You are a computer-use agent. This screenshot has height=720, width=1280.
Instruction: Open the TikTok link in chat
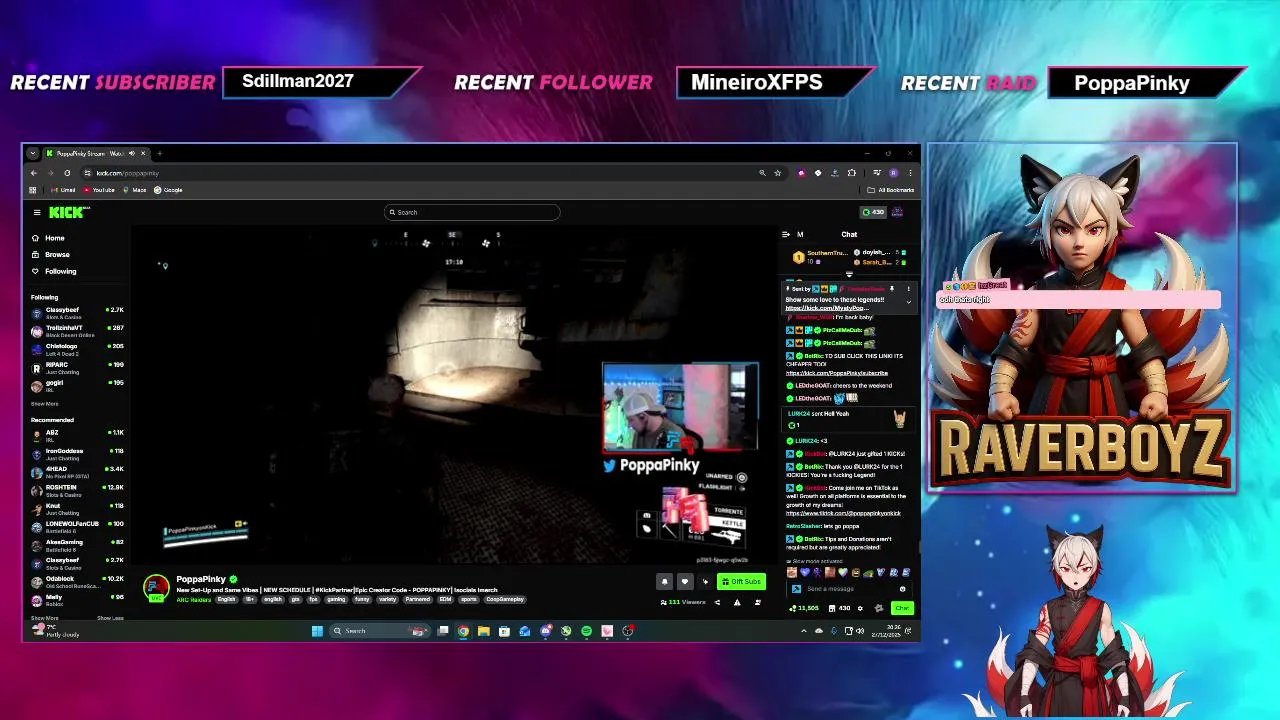point(843,513)
